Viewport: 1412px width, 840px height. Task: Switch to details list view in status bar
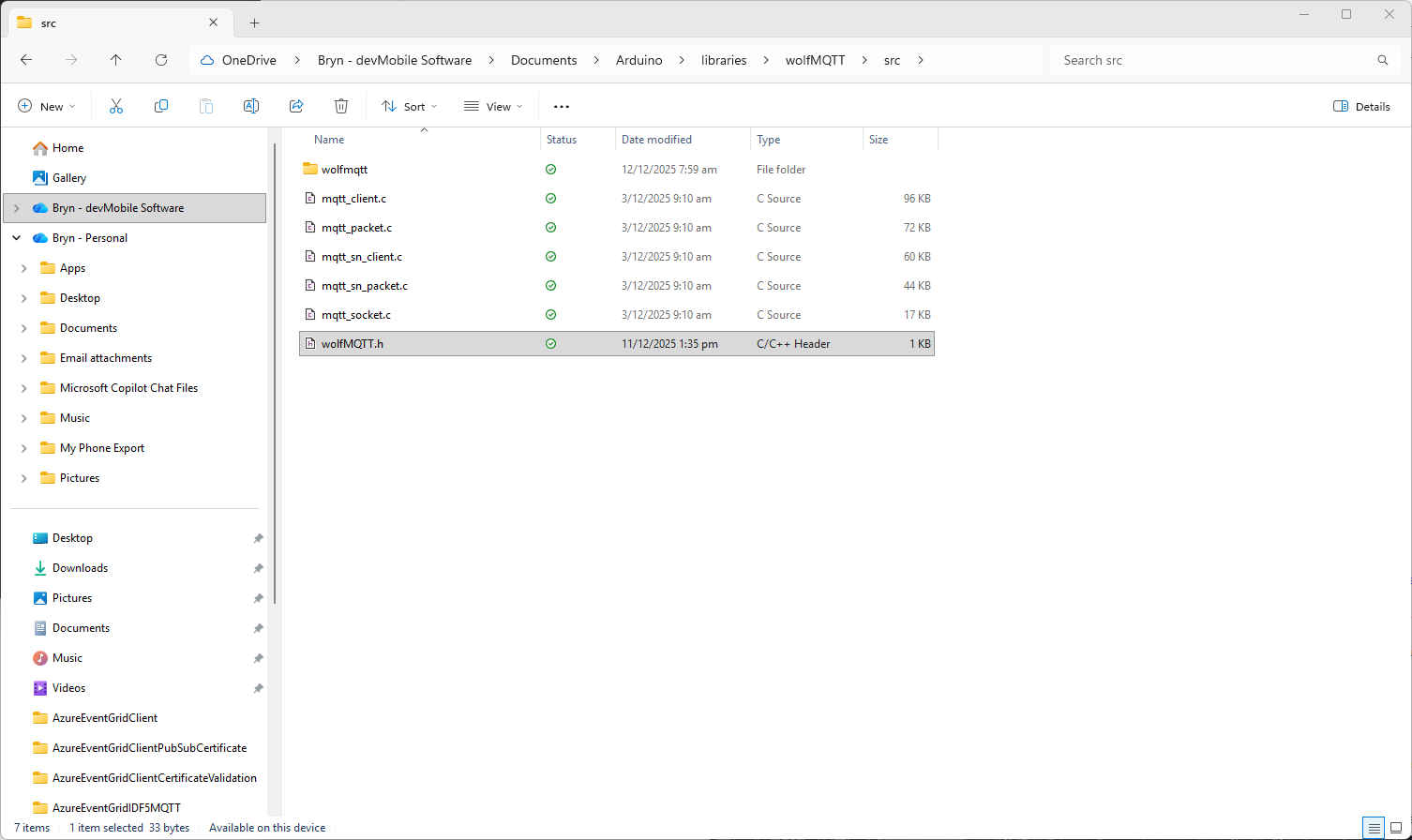click(x=1374, y=828)
